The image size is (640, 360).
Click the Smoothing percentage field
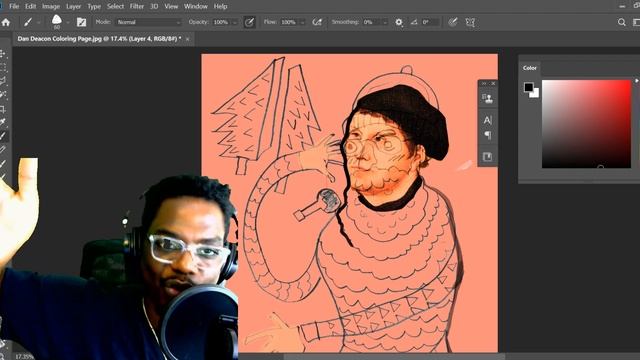[371, 22]
